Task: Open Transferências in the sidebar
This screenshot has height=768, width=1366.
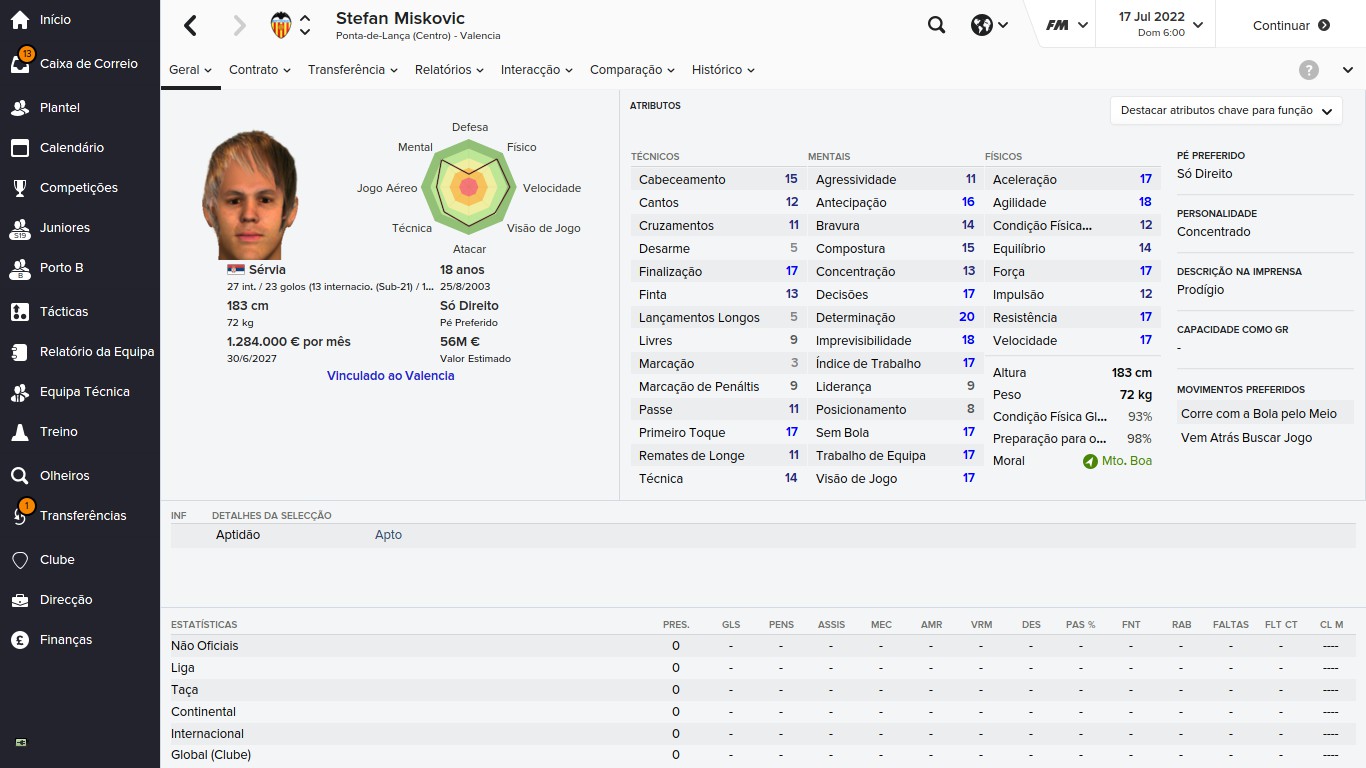Action: click(83, 516)
